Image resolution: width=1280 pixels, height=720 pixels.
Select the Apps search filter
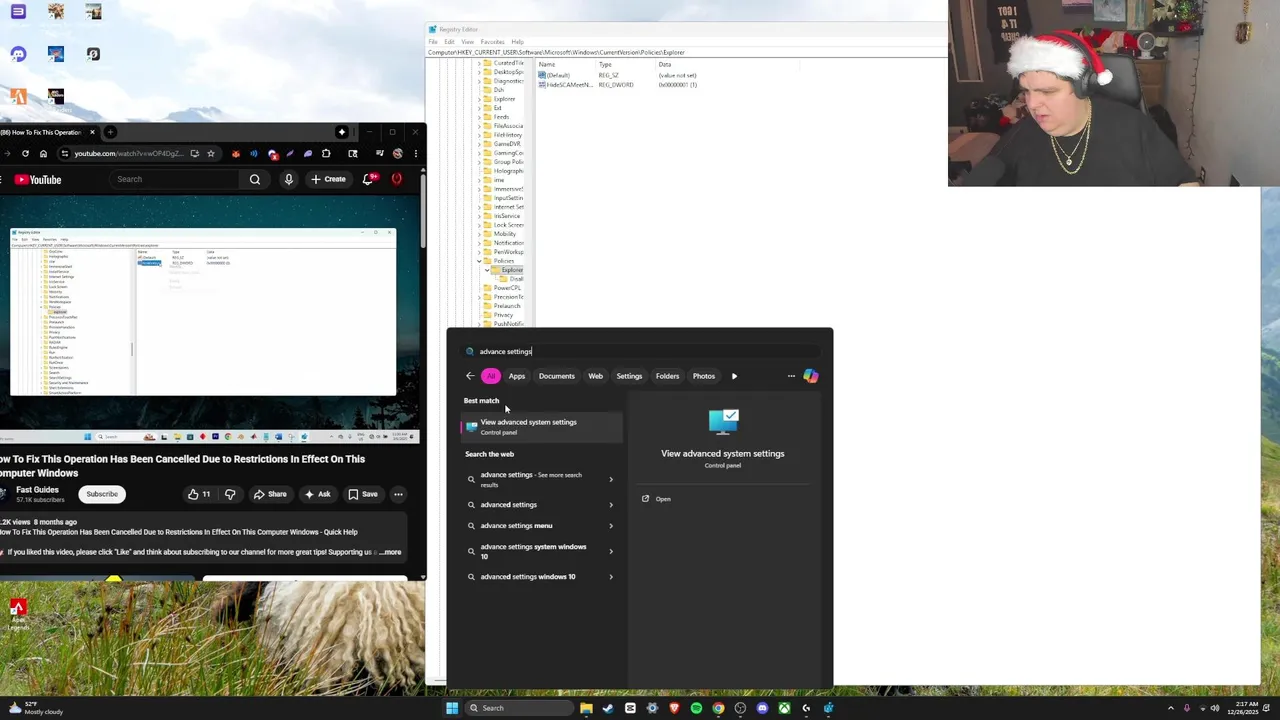517,376
